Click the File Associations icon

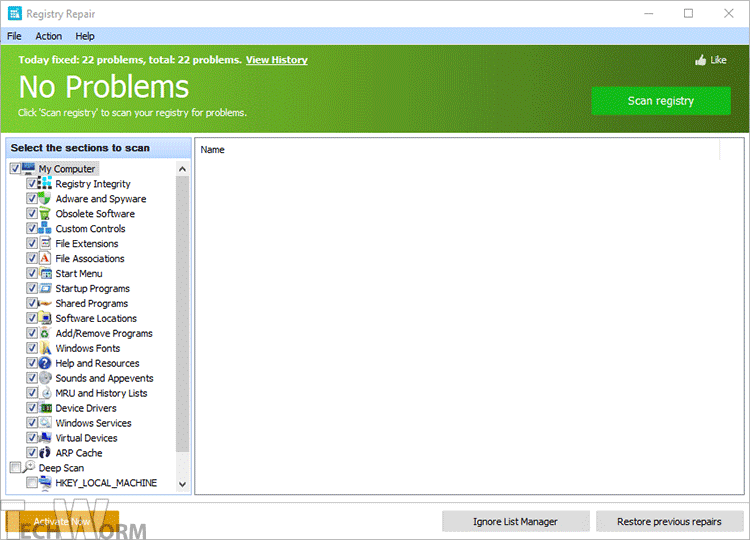click(x=46, y=259)
